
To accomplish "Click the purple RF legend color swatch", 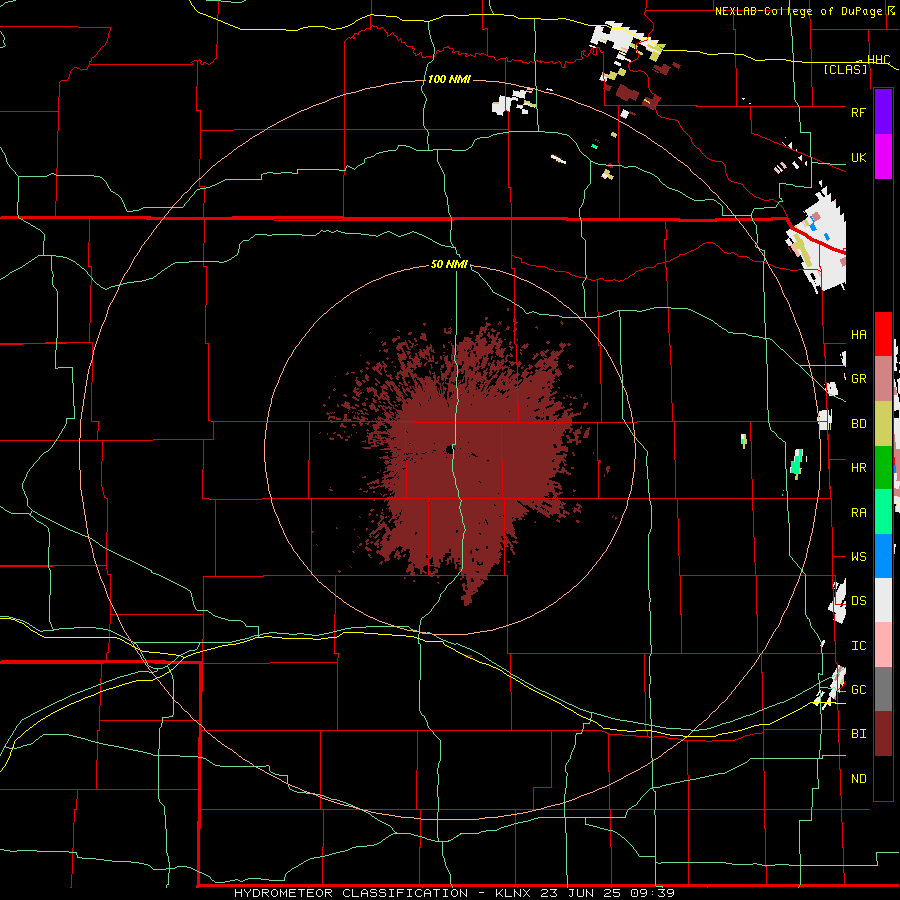I will coord(883,112).
